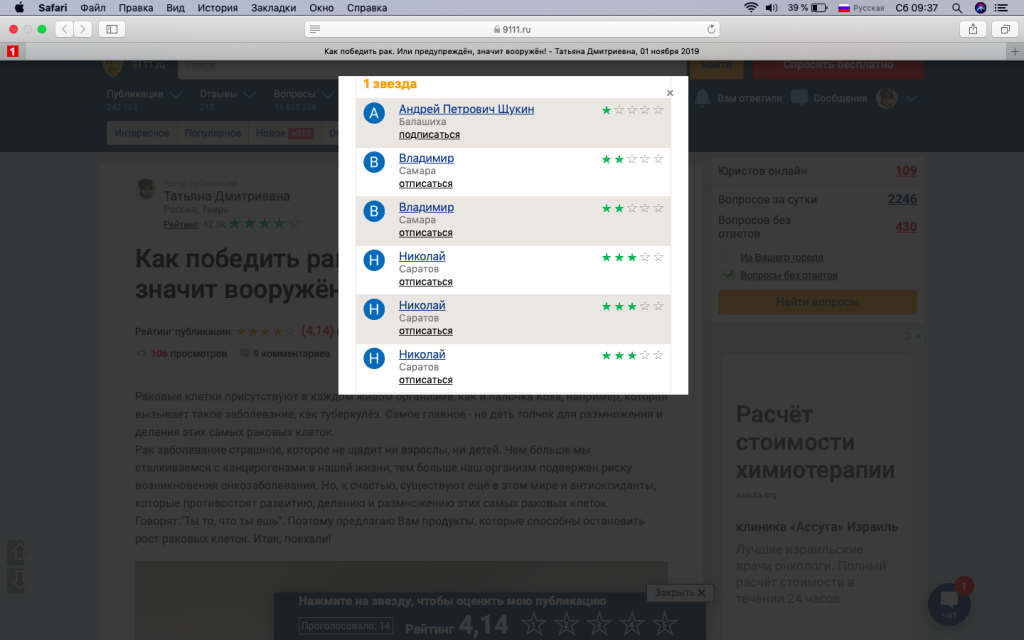This screenshot has height=640, width=1024.
Task: Click Андрей Петрович Щукин's avatar
Action: [x=374, y=113]
